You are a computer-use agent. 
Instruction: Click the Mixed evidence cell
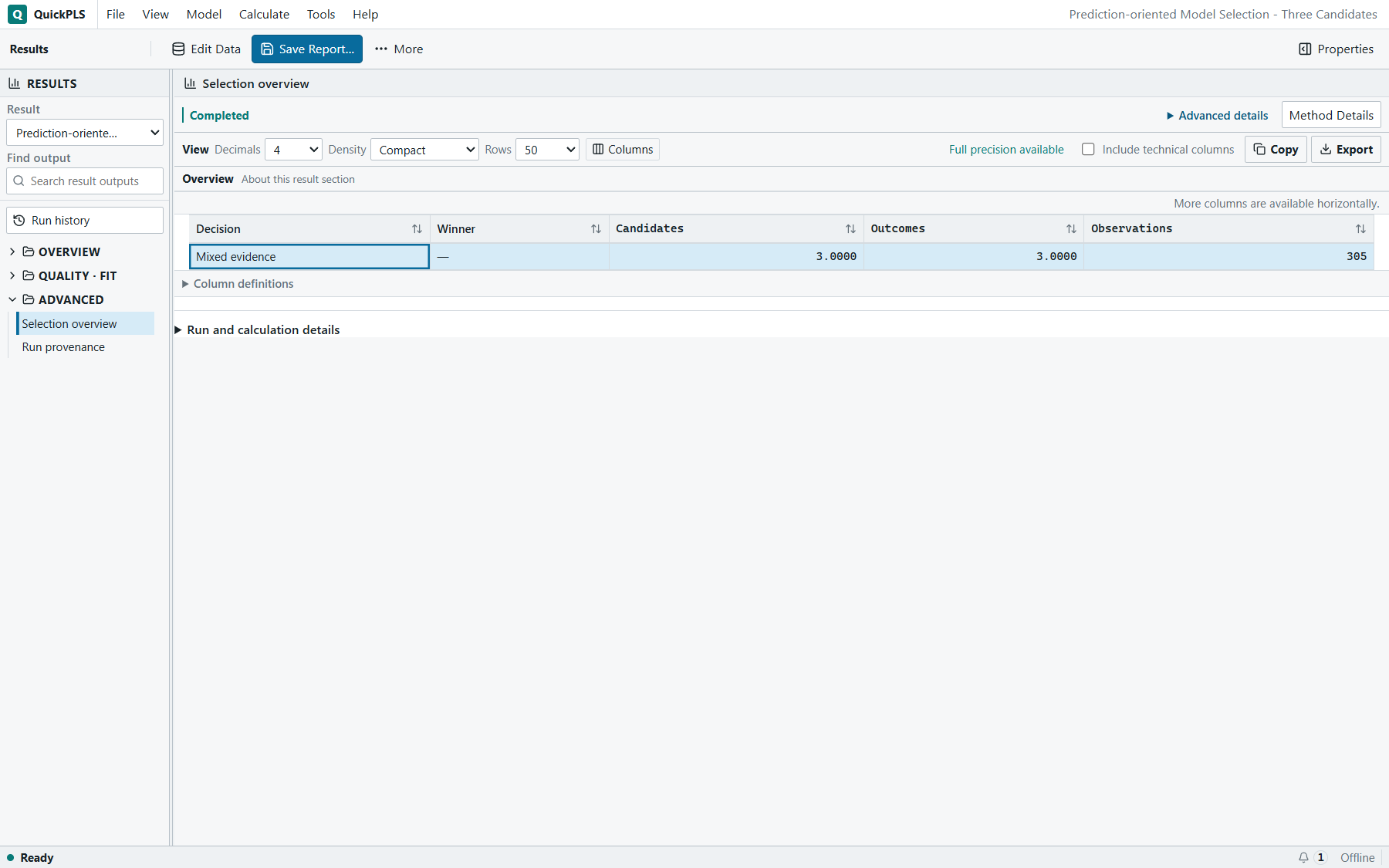pos(309,256)
